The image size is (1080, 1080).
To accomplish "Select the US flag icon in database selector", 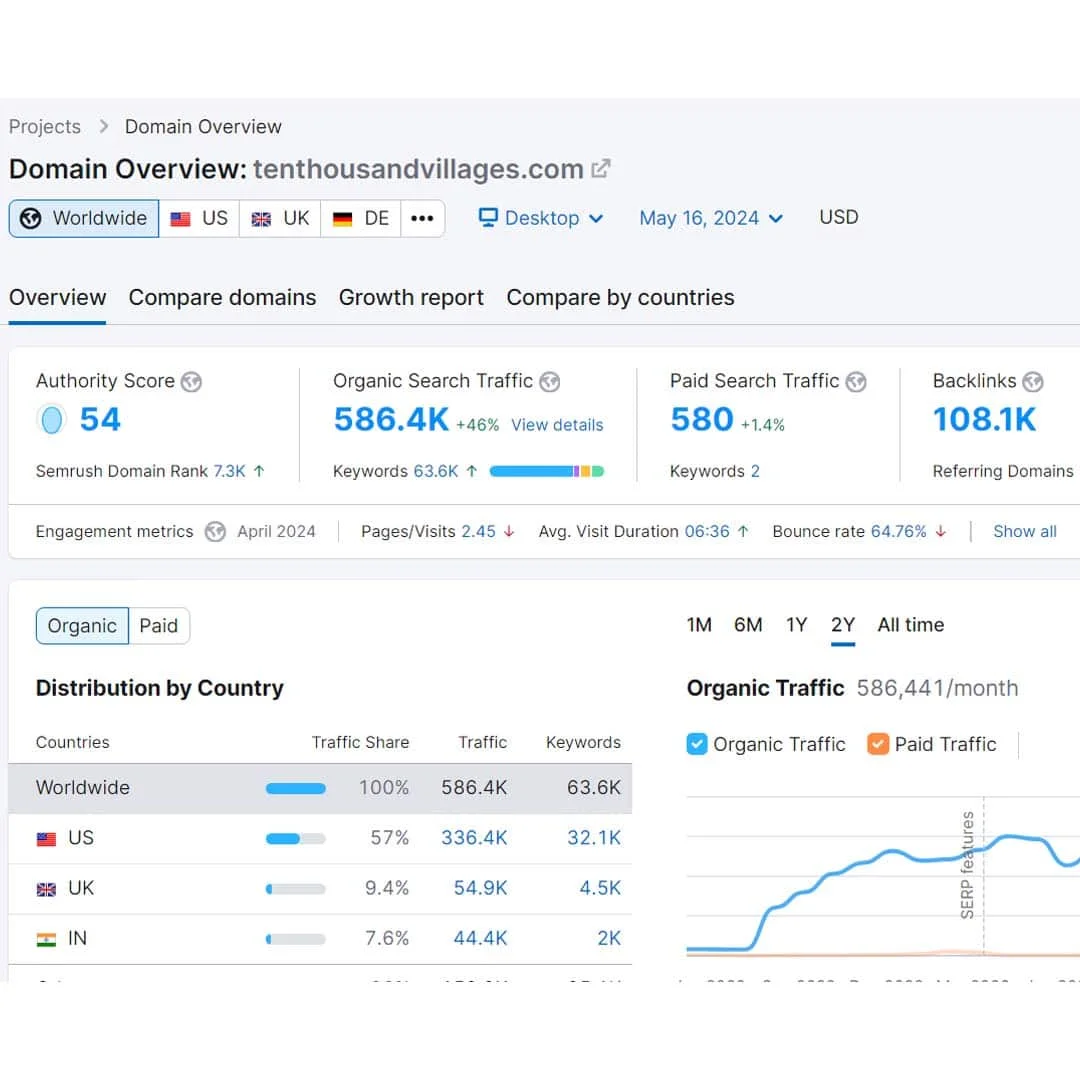I will pos(180,219).
